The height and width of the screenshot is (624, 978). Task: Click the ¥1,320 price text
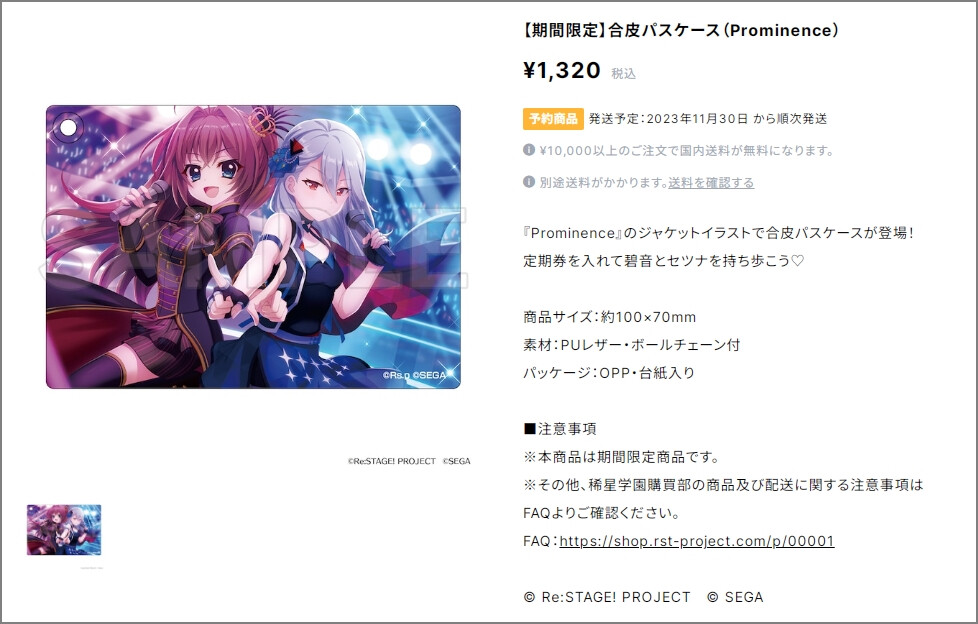coord(561,71)
